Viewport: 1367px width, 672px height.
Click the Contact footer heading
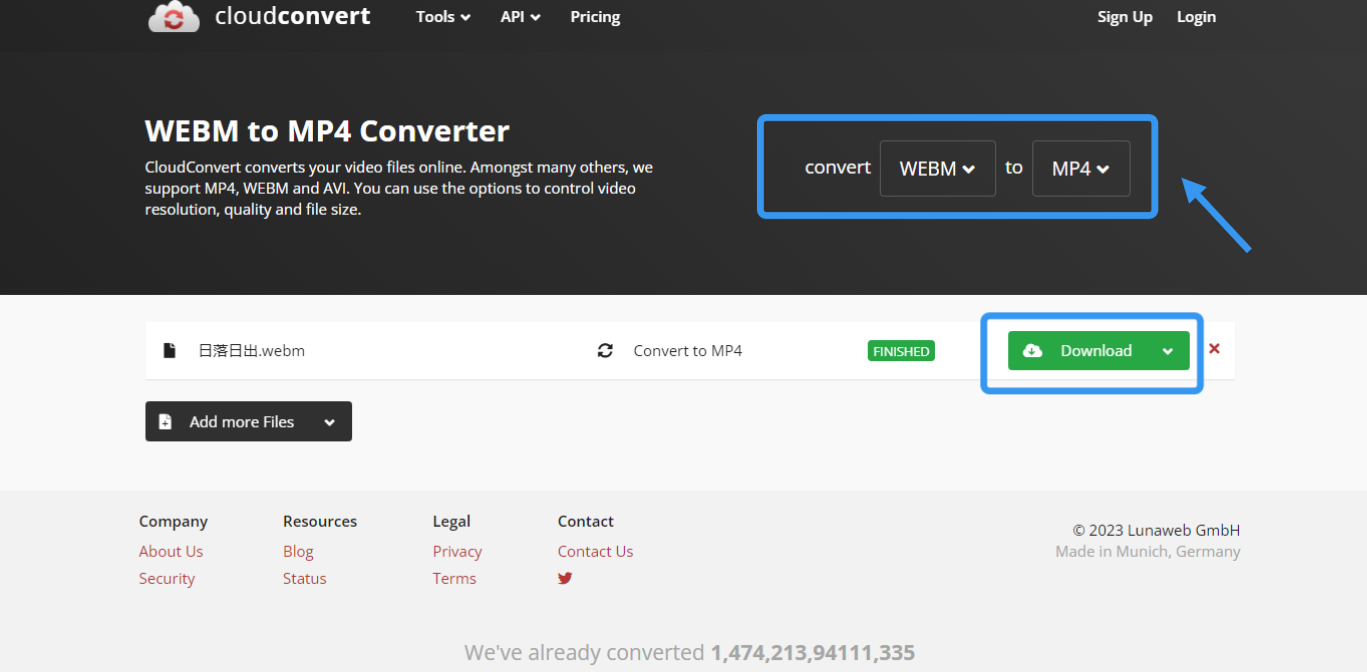[586, 521]
